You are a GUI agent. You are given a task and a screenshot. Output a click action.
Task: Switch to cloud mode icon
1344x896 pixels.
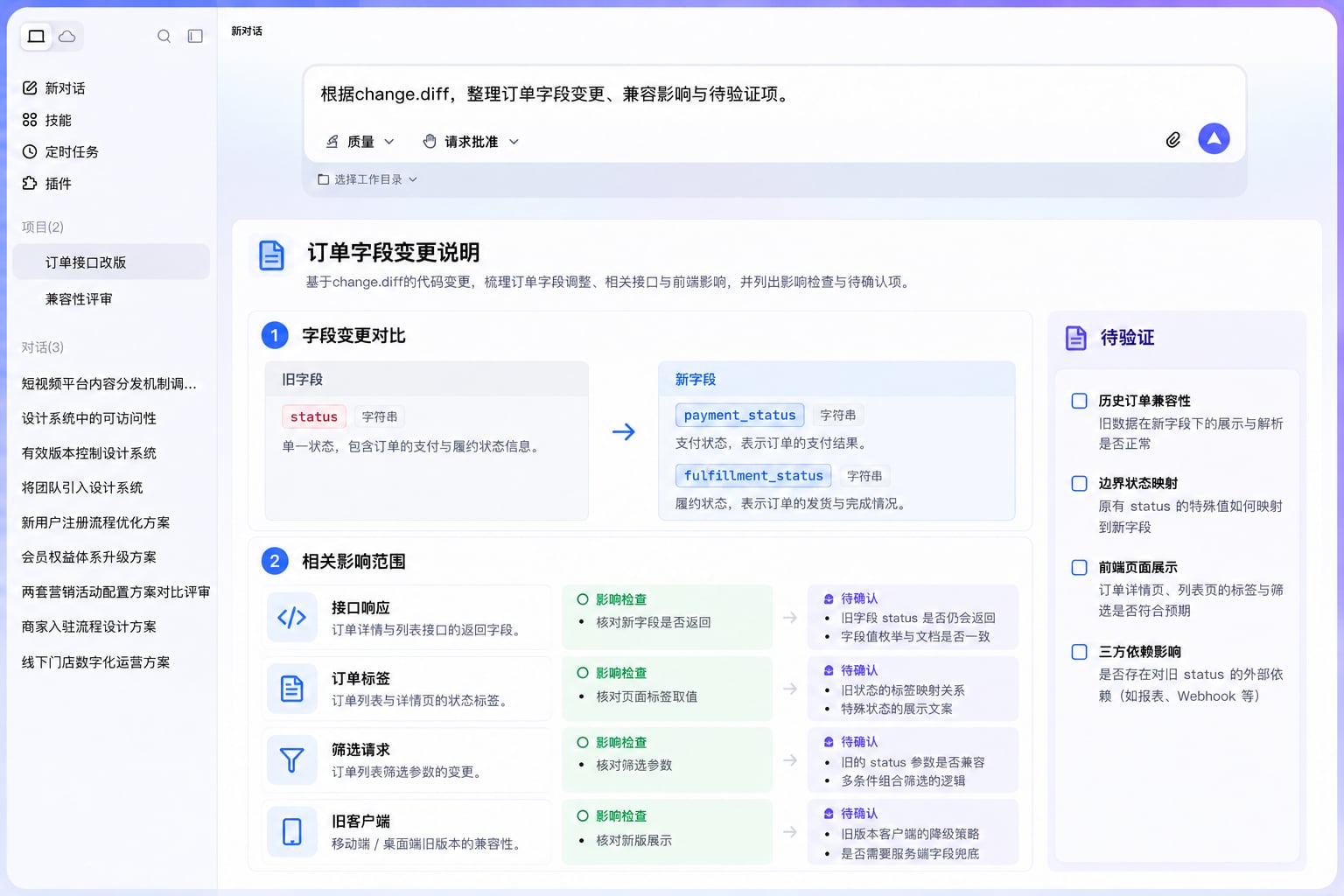click(66, 36)
